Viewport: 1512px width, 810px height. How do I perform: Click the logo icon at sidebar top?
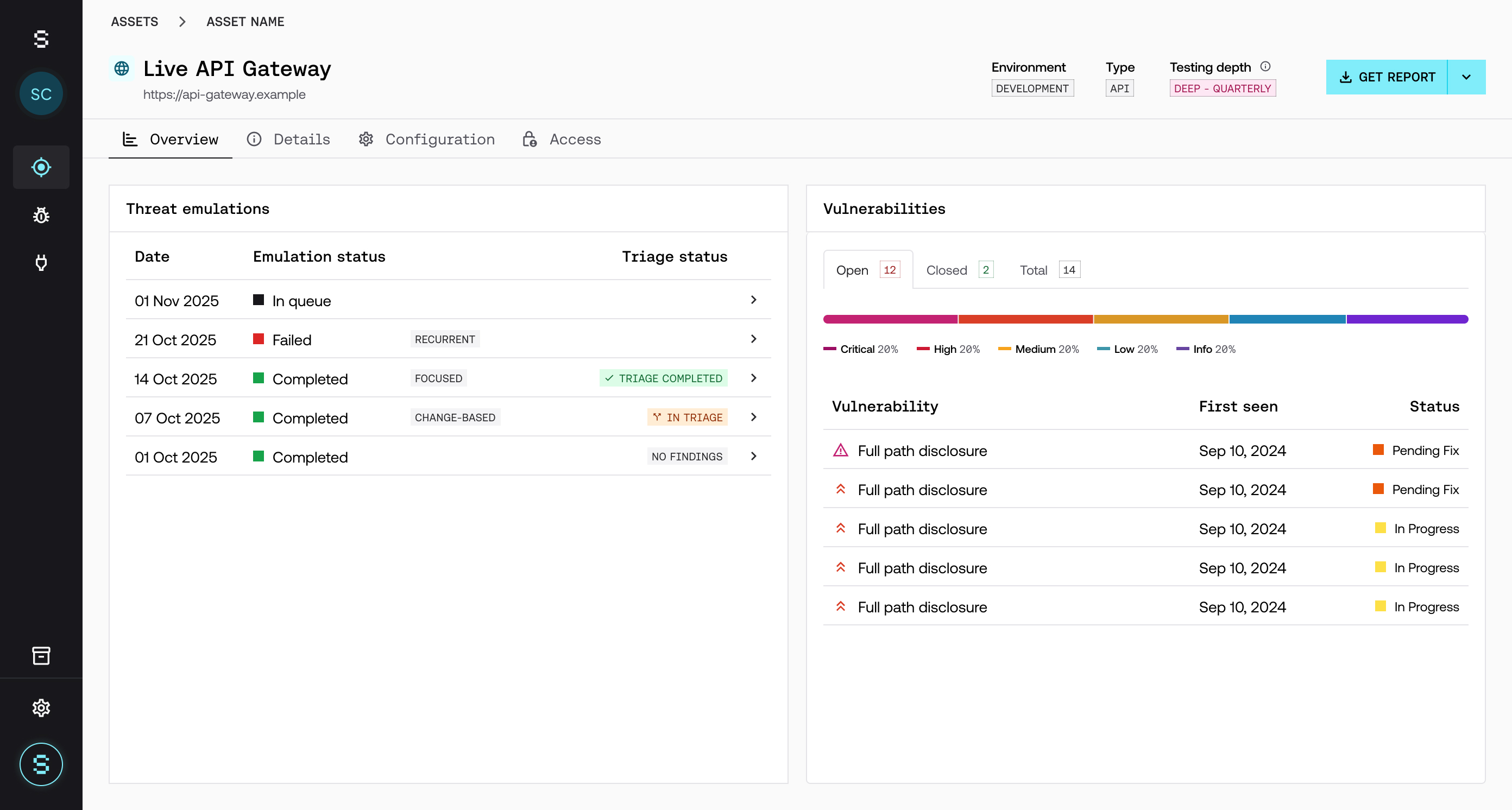[41, 39]
